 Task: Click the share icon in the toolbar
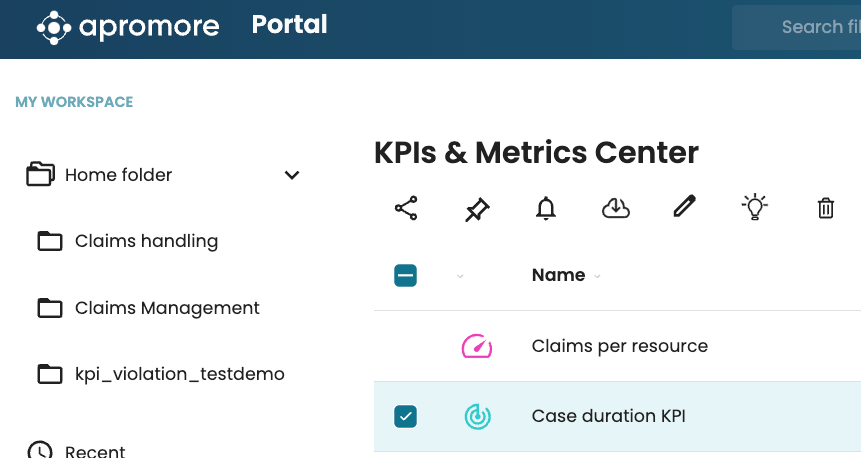(406, 208)
